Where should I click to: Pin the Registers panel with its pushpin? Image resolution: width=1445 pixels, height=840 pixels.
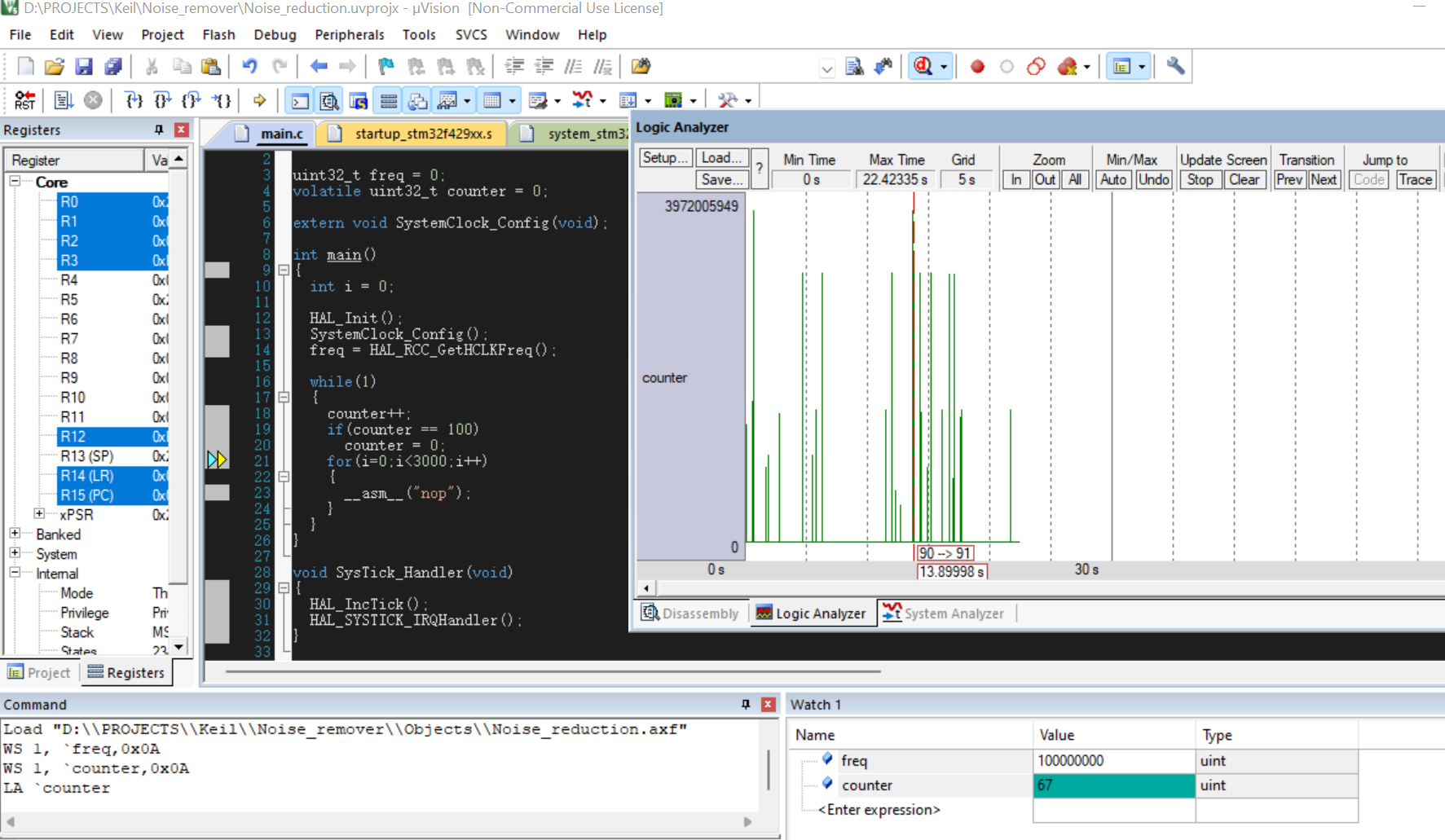(159, 130)
